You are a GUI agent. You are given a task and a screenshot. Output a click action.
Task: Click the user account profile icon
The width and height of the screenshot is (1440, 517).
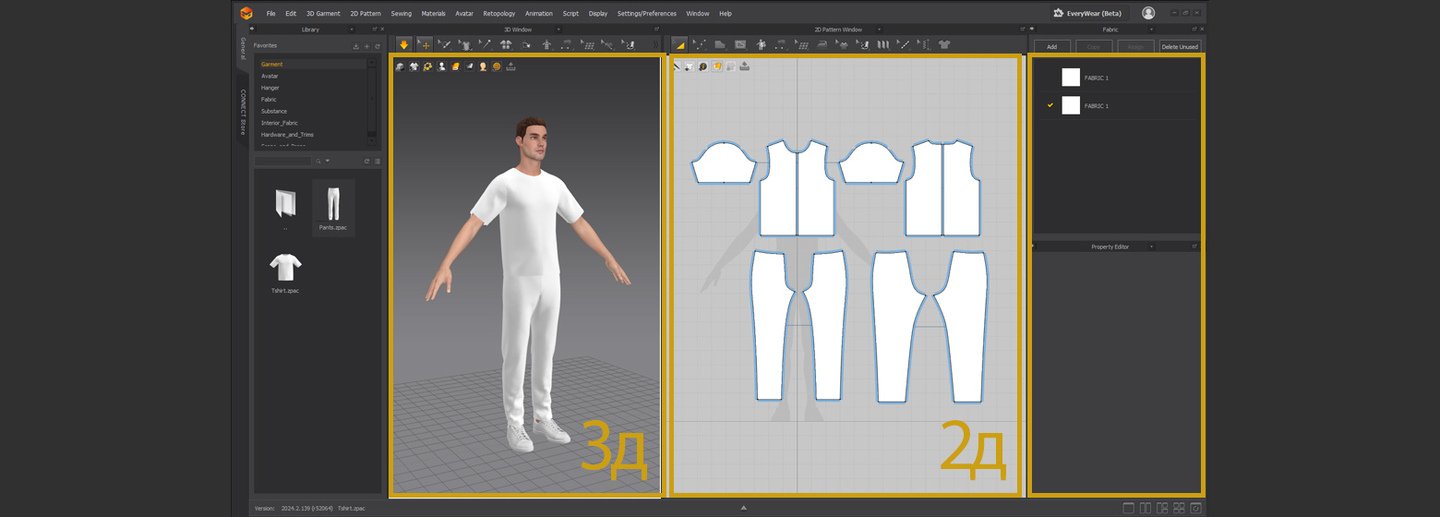pyautogui.click(x=1148, y=13)
